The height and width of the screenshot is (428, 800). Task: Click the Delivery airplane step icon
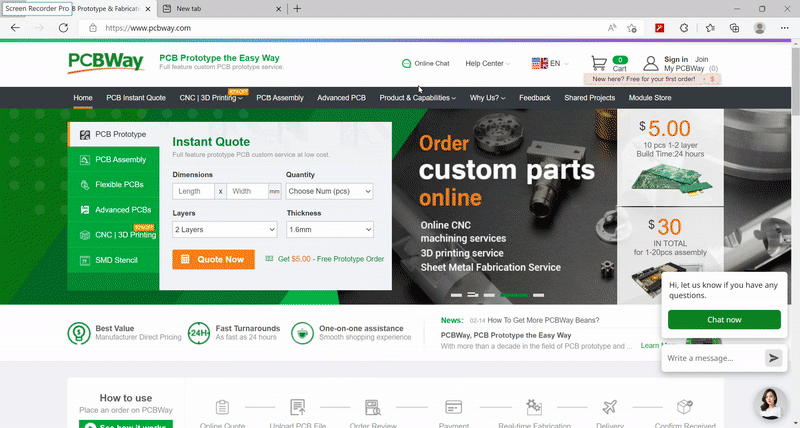[610, 407]
